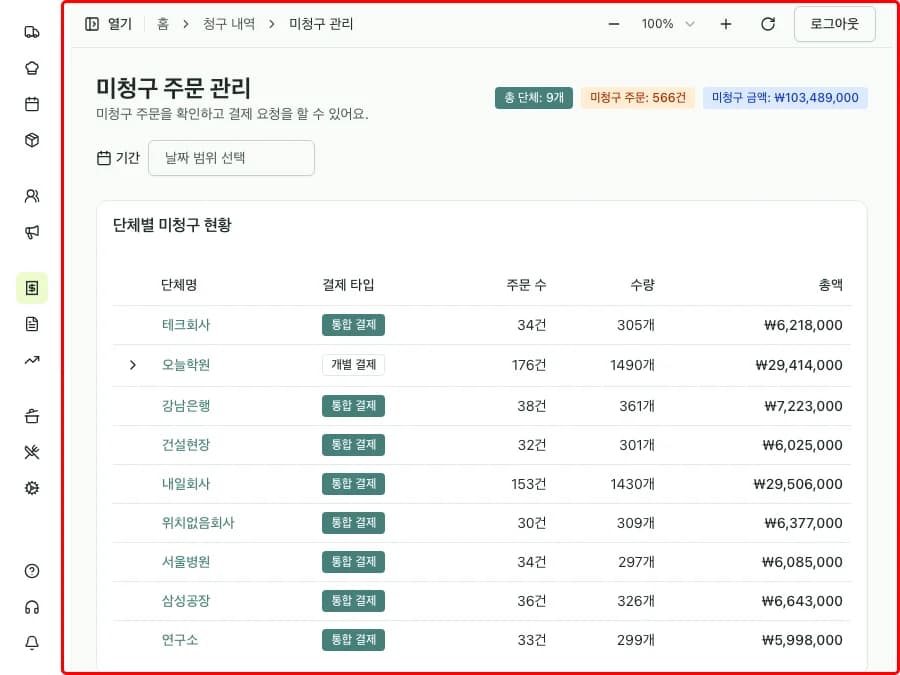Screen dimensions: 900x675
Task: Open the settings gear in the sidebar
Action: point(31,487)
